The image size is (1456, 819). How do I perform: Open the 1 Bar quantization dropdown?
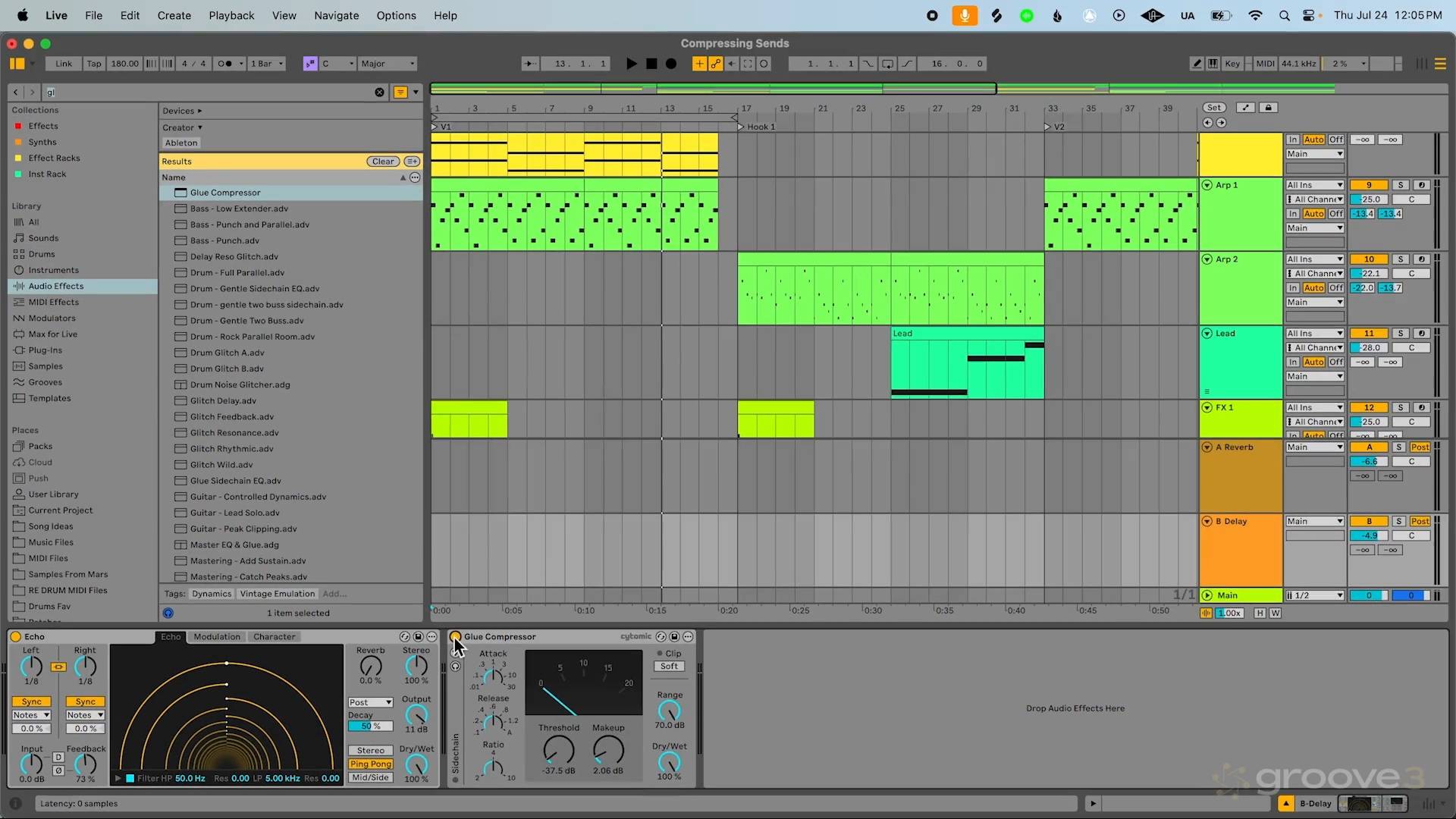click(x=267, y=64)
